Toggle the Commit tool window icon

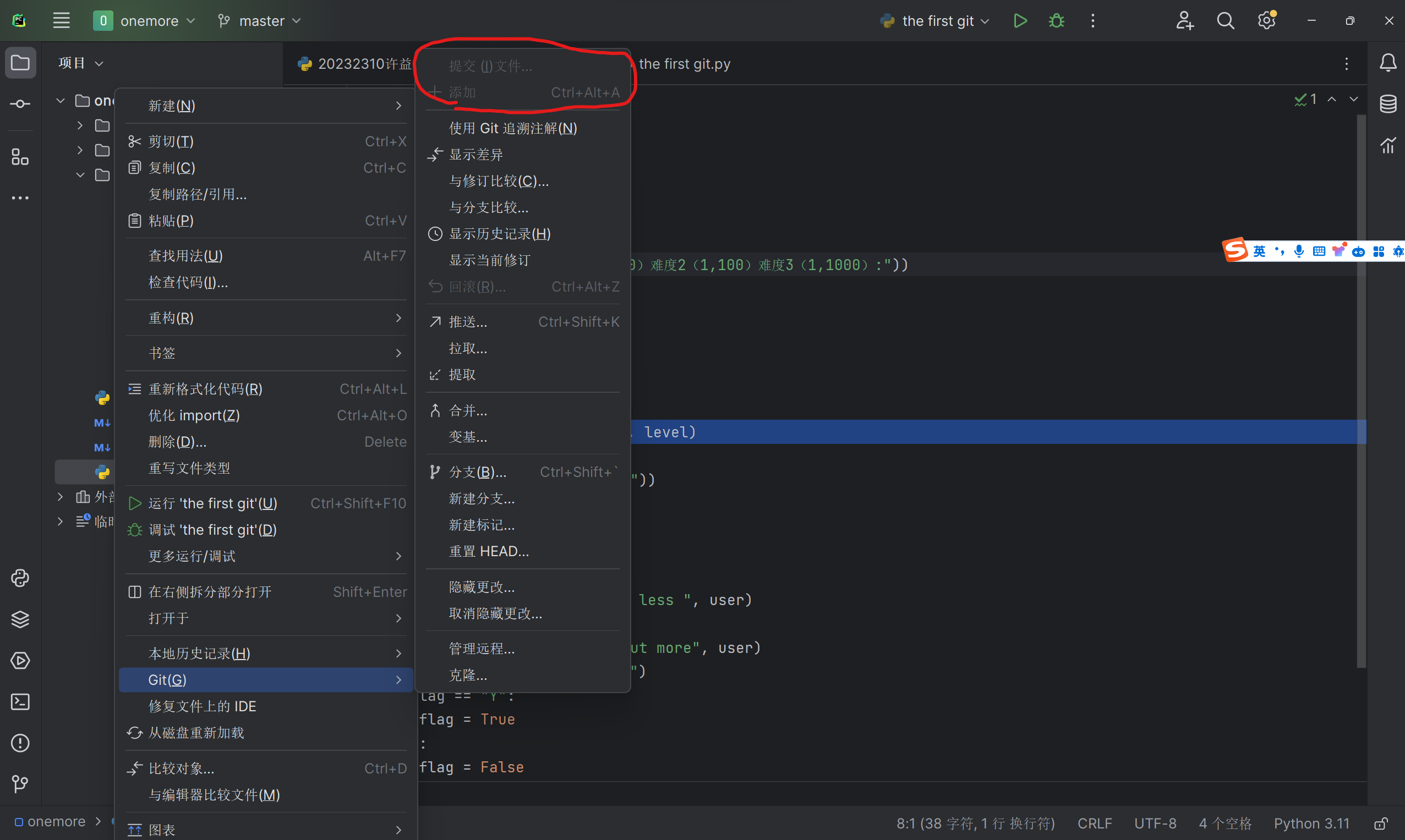(20, 103)
